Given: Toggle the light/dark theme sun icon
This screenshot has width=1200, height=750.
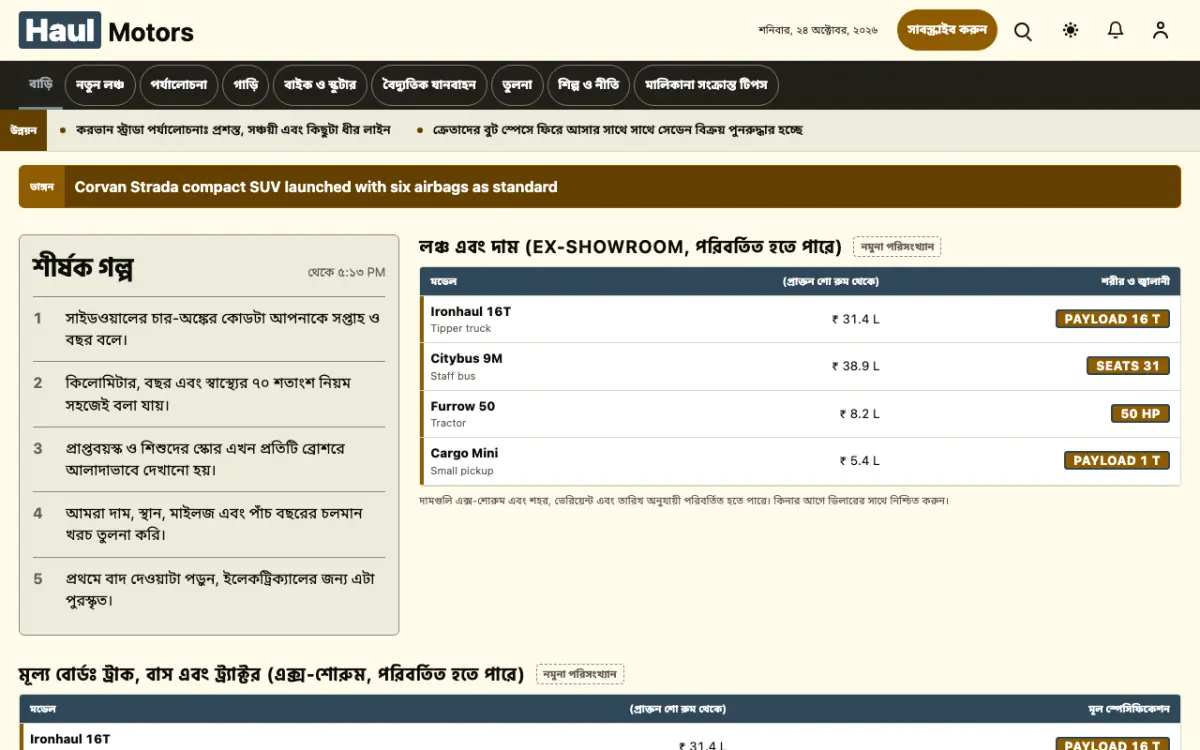Looking at the screenshot, I should click(x=1071, y=31).
